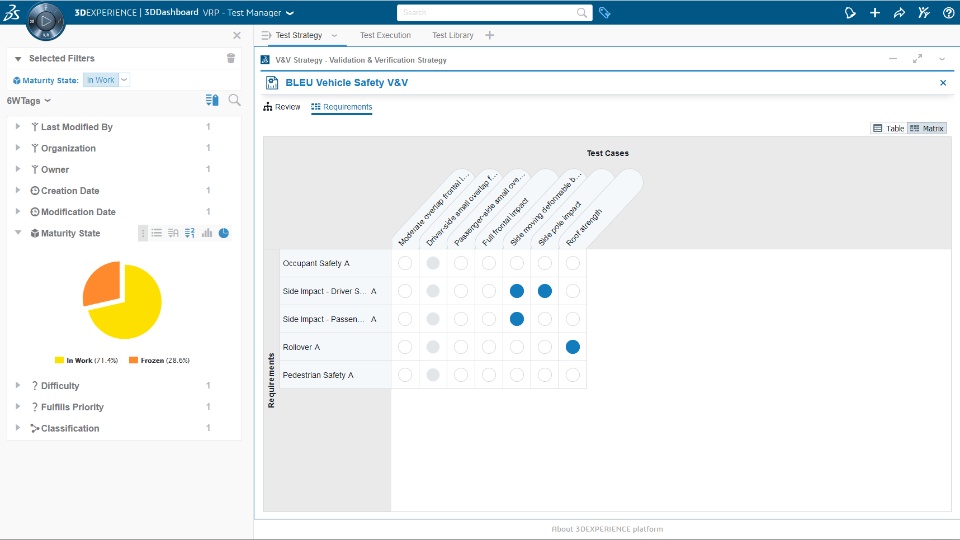Image resolution: width=960 pixels, height=540 pixels.
Task: Open the 6WTags dropdown
Action: [x=29, y=100]
